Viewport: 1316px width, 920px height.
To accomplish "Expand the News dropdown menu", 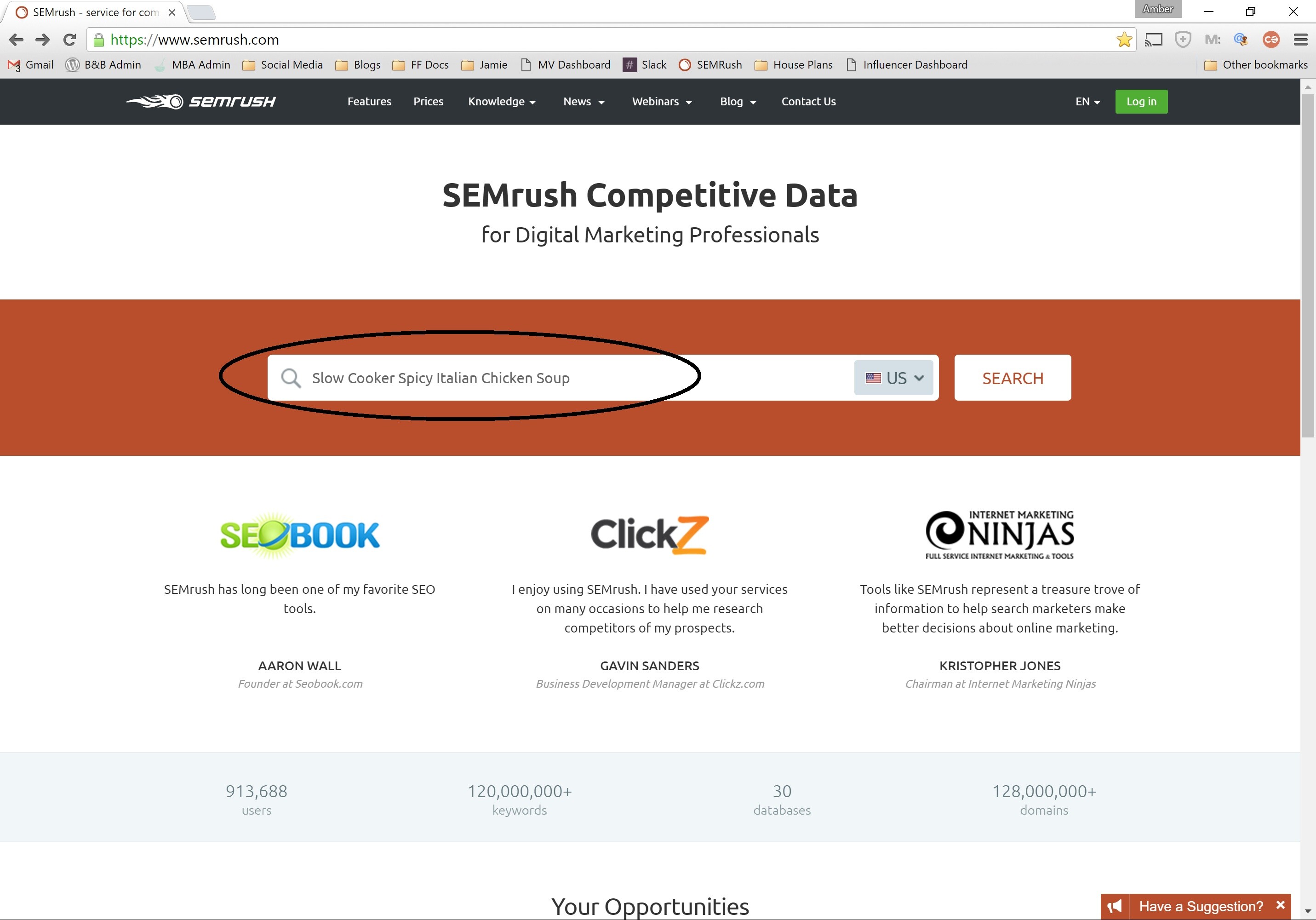I will 584,102.
